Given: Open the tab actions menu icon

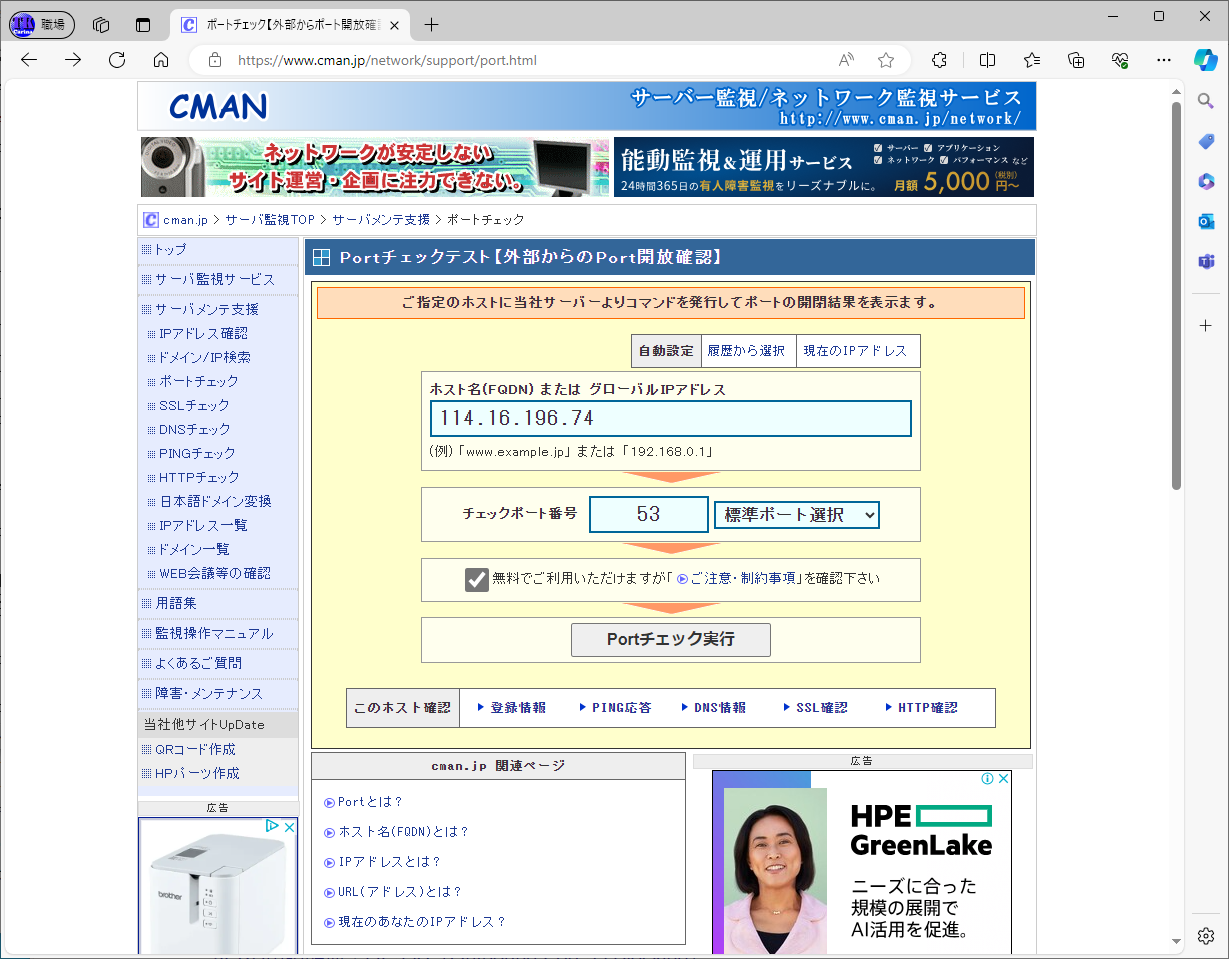Looking at the screenshot, I should click(143, 25).
